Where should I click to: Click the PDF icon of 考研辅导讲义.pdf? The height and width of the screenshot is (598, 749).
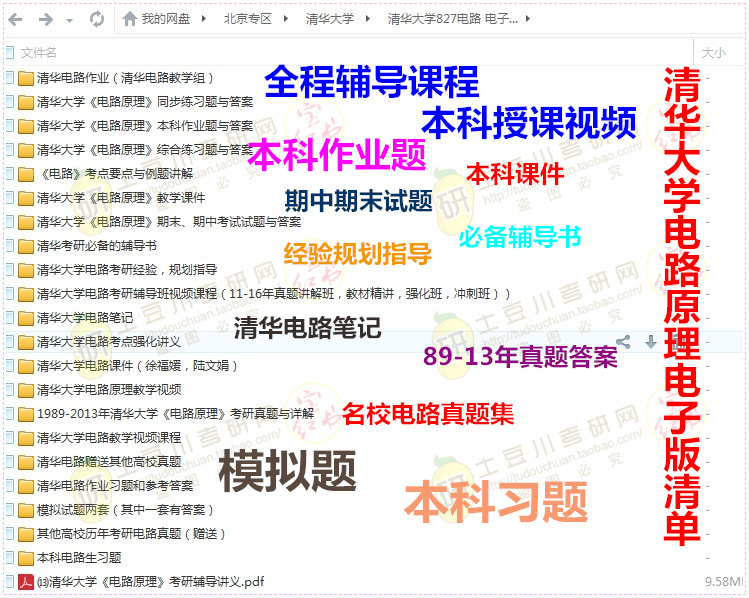point(26,582)
